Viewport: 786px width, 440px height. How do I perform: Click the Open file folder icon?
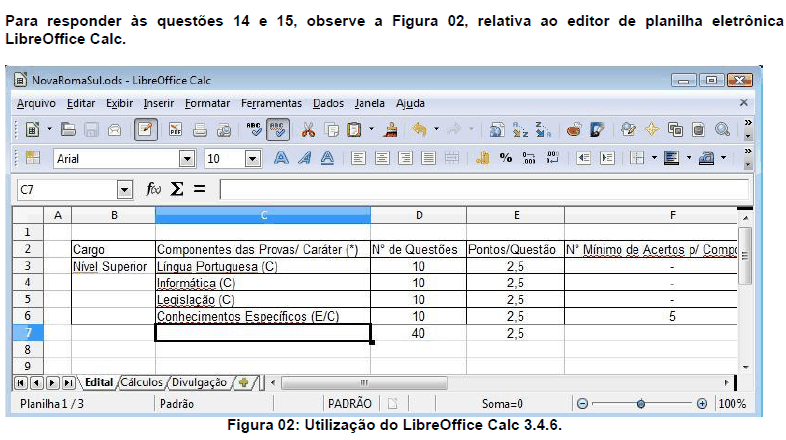(68, 129)
